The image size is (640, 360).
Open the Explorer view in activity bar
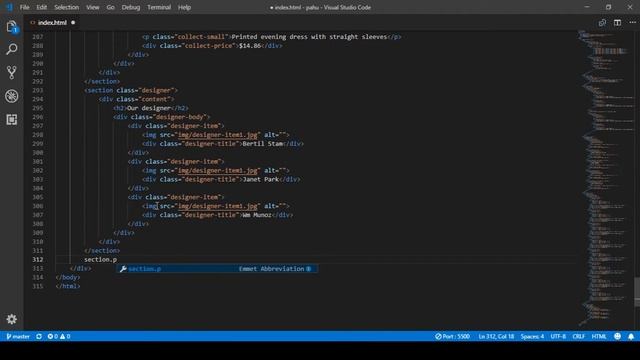pyautogui.click(x=11, y=27)
